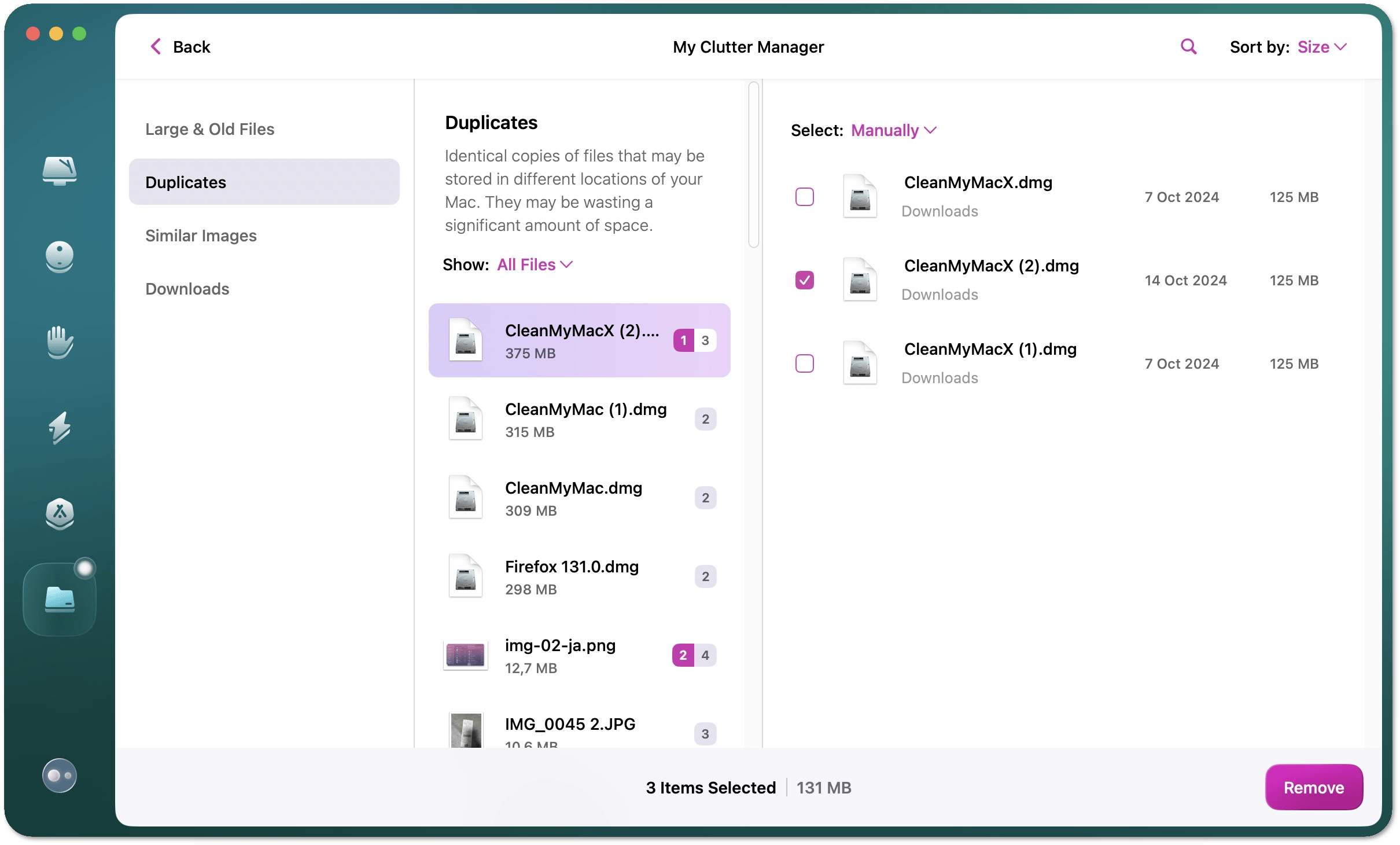Select the Firefox 131.0.dmg group

coord(580,576)
